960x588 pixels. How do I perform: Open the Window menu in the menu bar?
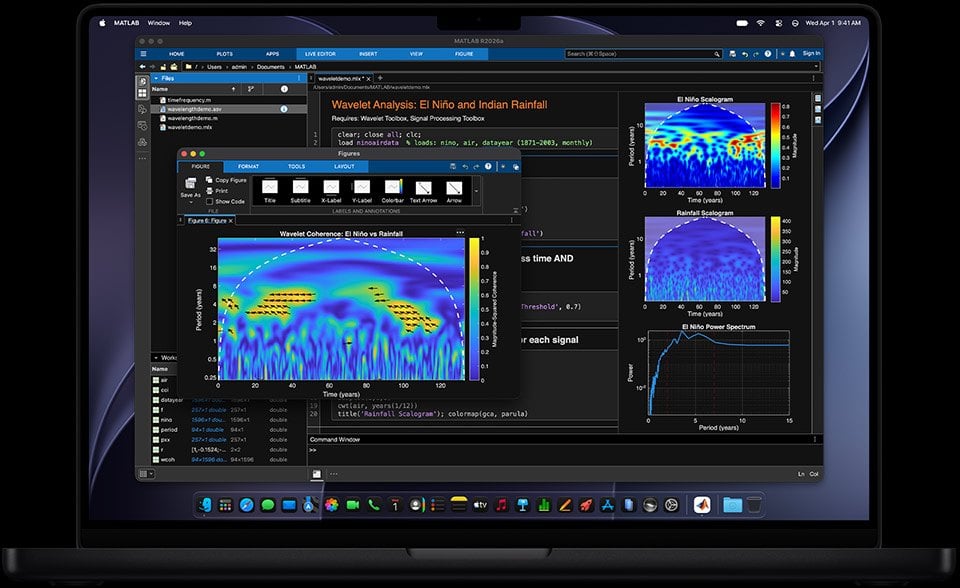(x=159, y=23)
